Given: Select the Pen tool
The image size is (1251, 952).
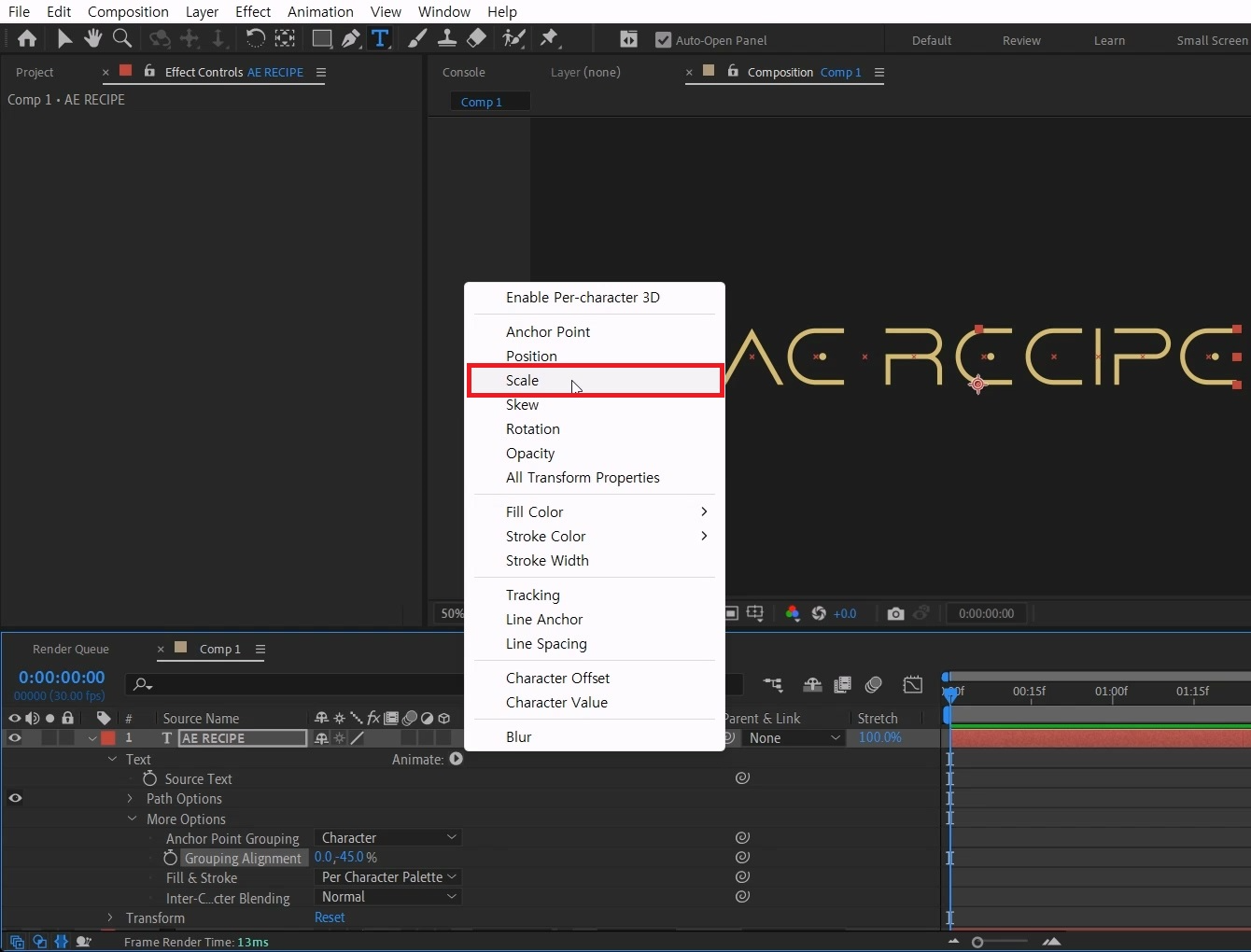Looking at the screenshot, I should pyautogui.click(x=351, y=38).
